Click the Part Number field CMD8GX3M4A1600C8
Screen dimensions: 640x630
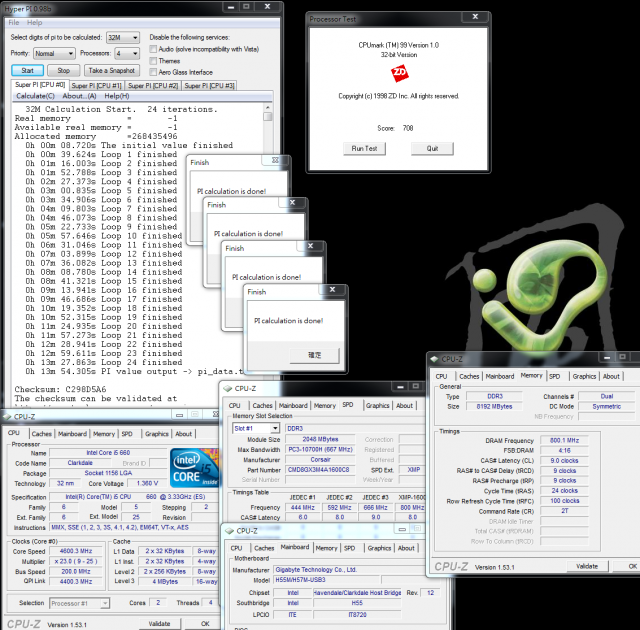(319, 470)
